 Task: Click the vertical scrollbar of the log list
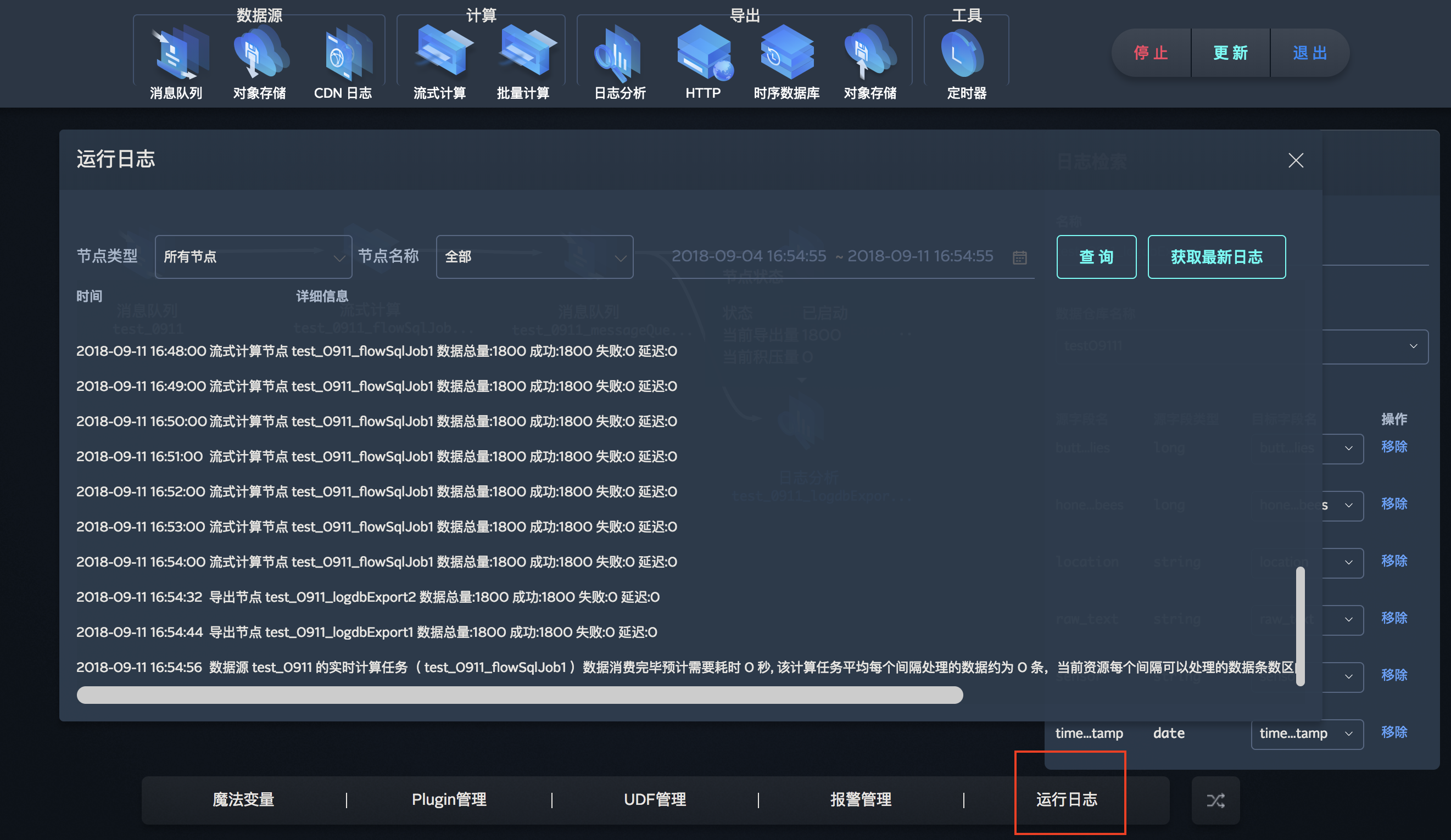click(1300, 626)
